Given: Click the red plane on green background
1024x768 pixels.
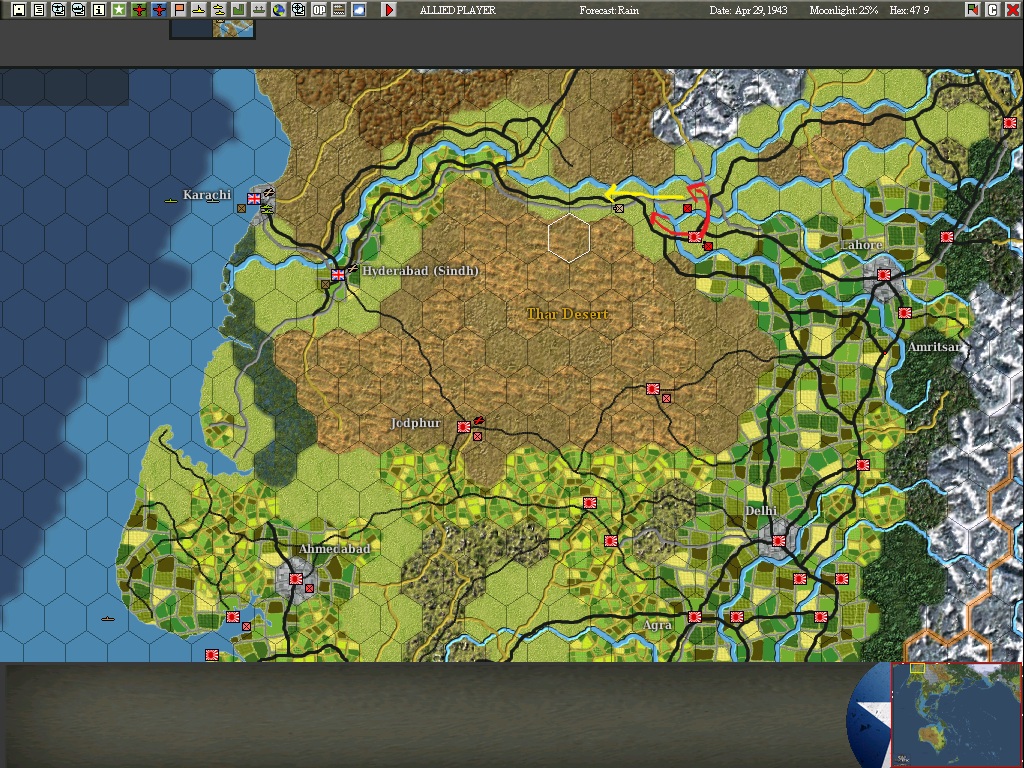Looking at the screenshot, I should [x=138, y=10].
